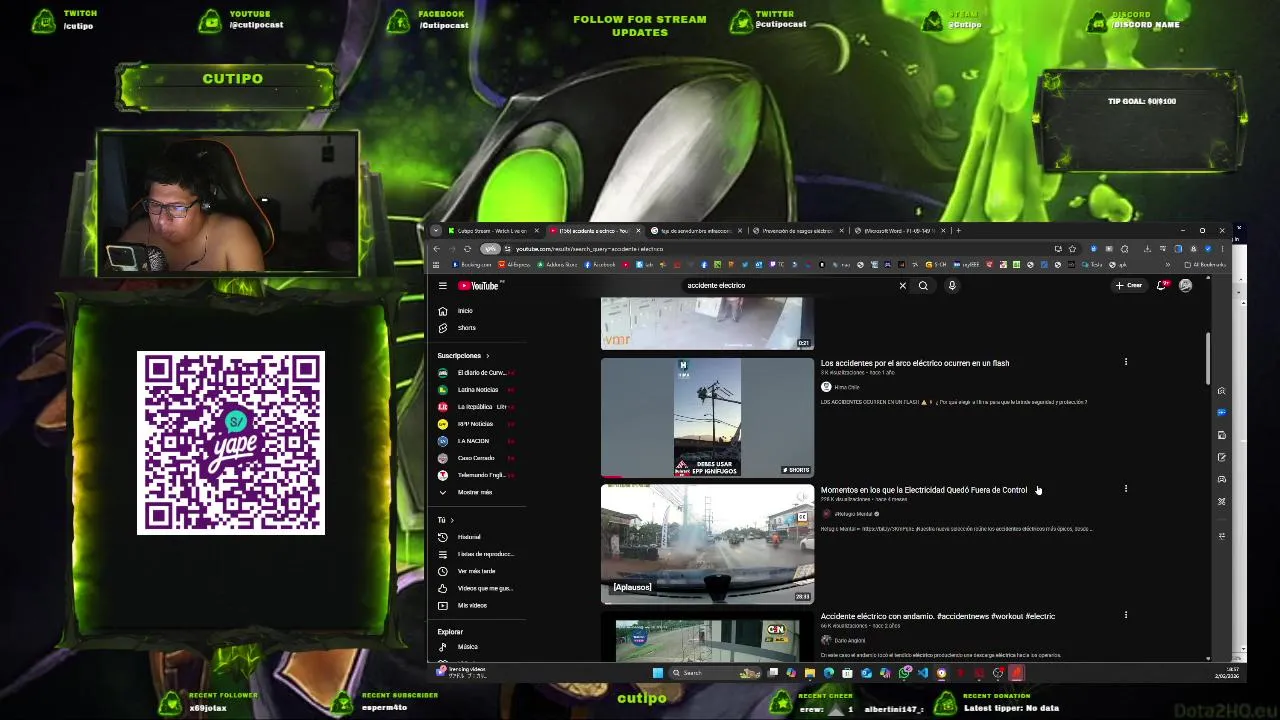Screen dimensions: 1280x720
Task: Open a new browser tab
Action: pos(958,231)
